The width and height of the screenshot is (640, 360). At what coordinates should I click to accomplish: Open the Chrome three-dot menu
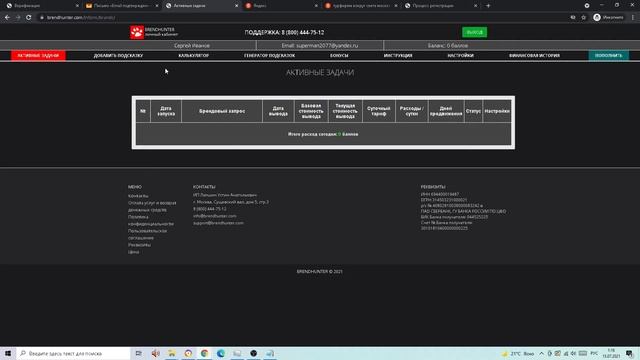pos(633,18)
